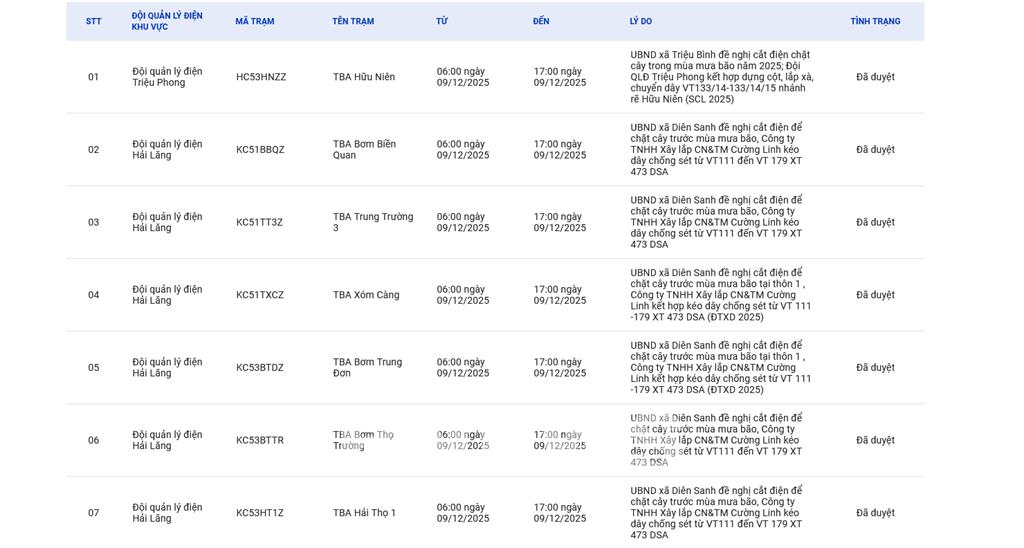Click station name TBA Bơm Biền Quan
Viewport: 1024px width, 548px height.
(x=364, y=150)
